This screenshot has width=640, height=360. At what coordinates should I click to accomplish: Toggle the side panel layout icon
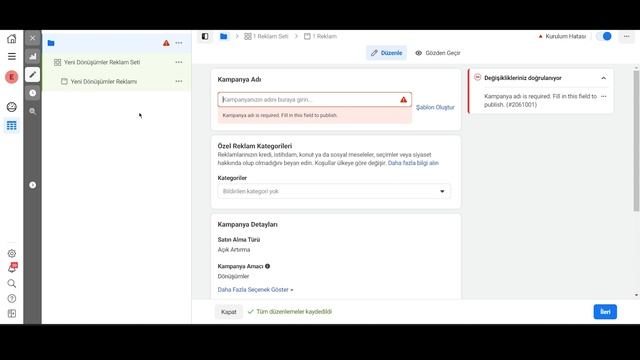pos(205,36)
